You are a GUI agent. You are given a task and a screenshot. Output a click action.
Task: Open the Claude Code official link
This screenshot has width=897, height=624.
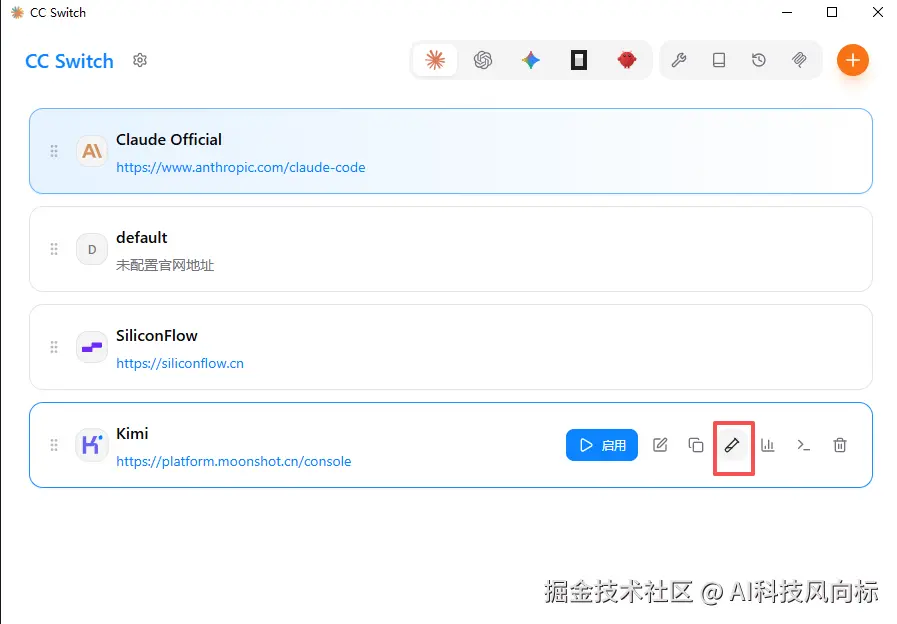click(240, 167)
